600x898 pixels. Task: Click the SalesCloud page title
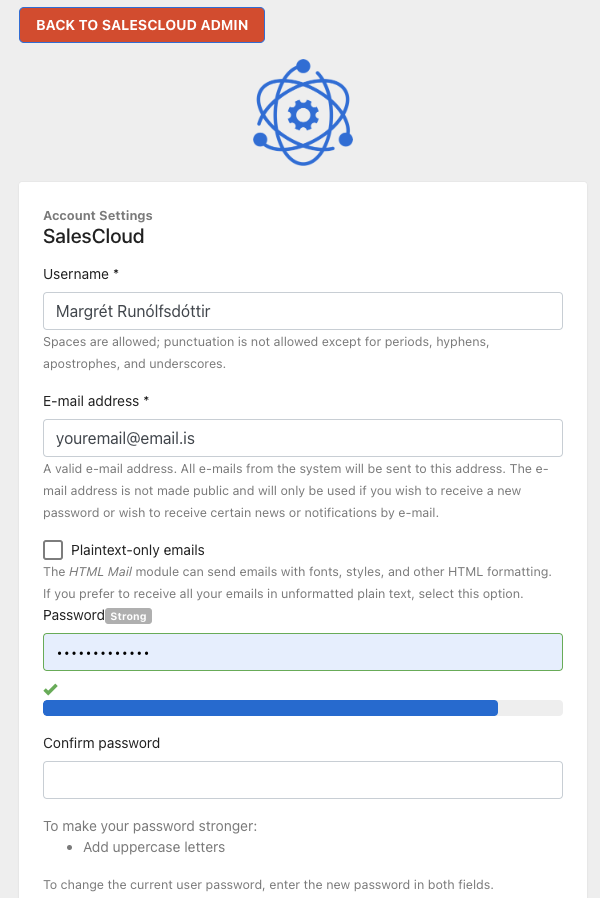[94, 236]
